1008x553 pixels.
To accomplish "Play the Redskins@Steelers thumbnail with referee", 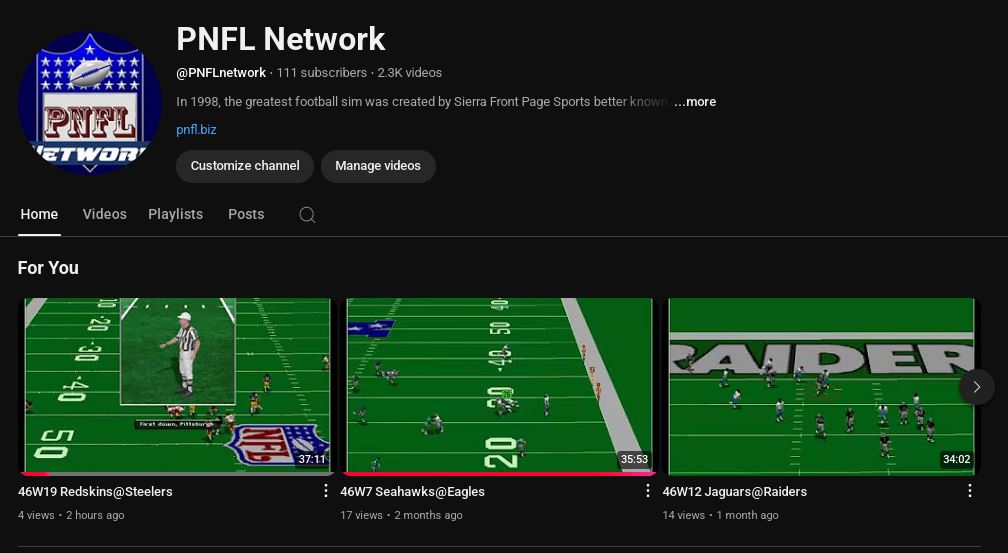I will coord(177,386).
